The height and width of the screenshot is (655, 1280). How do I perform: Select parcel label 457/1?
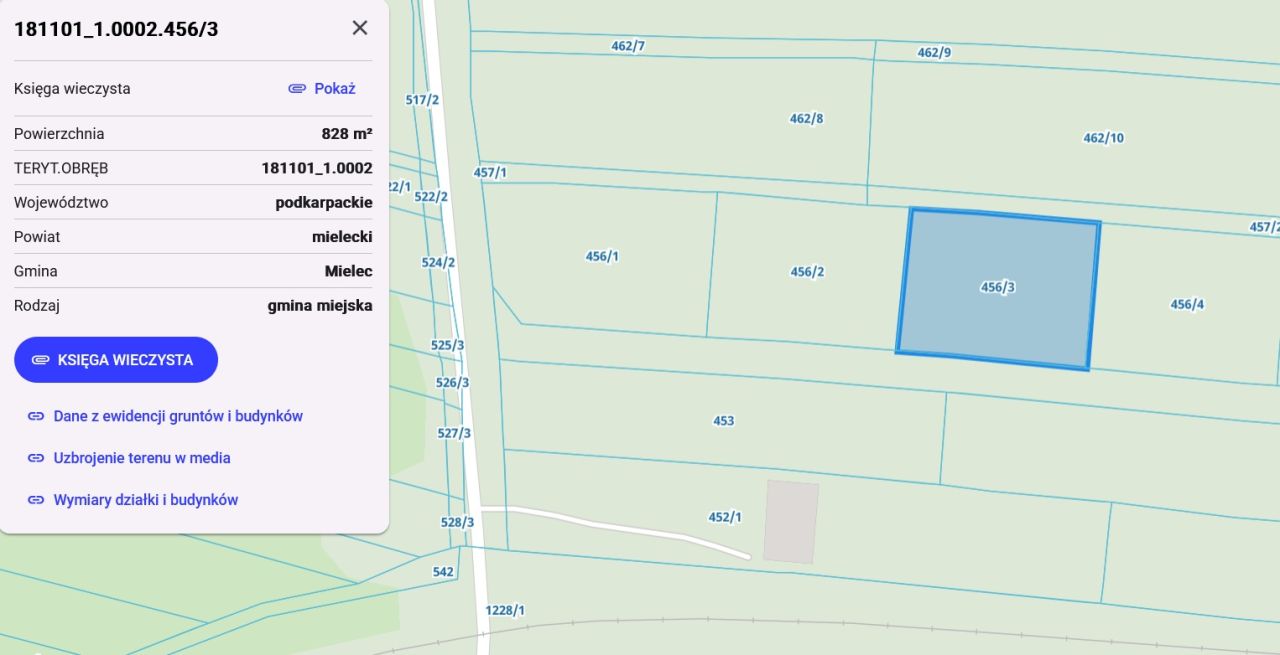tap(490, 172)
